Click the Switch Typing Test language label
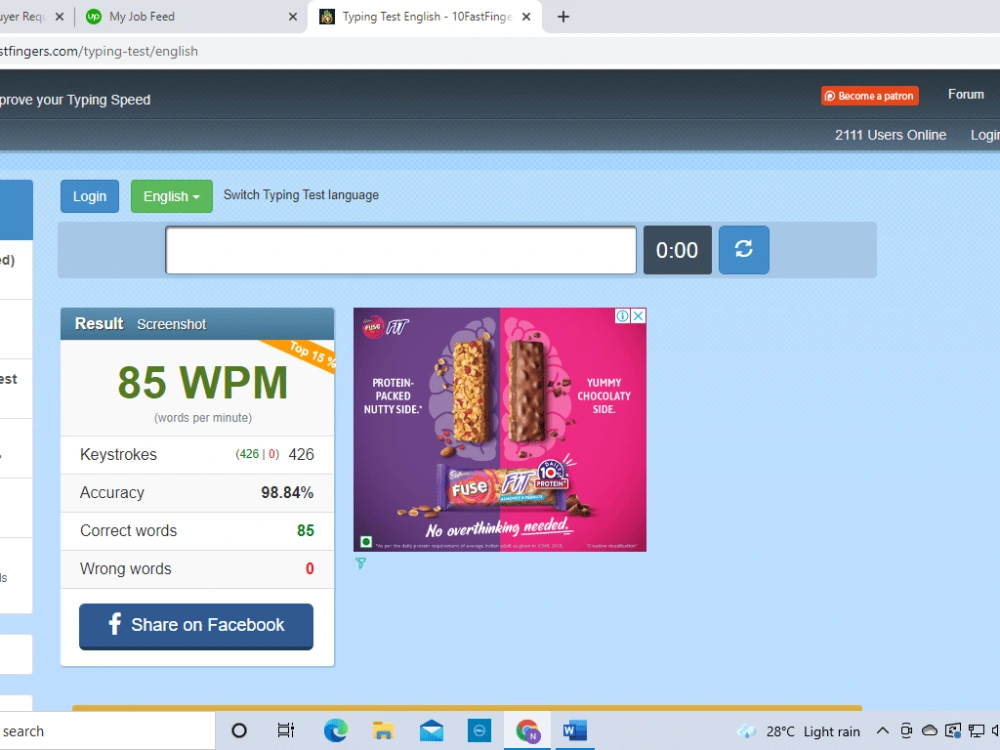 pyautogui.click(x=301, y=195)
